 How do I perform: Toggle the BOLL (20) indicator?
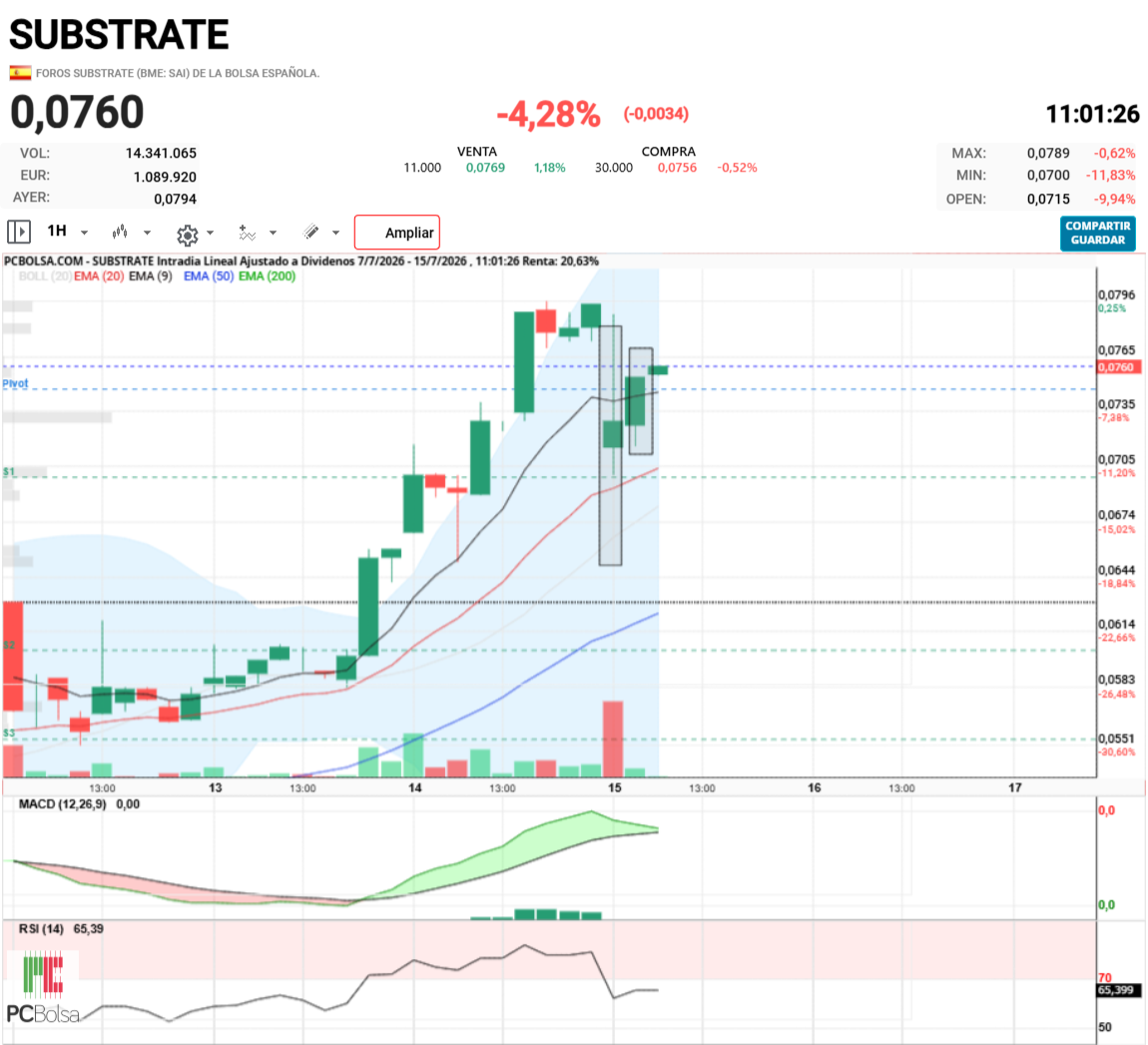coord(45,275)
